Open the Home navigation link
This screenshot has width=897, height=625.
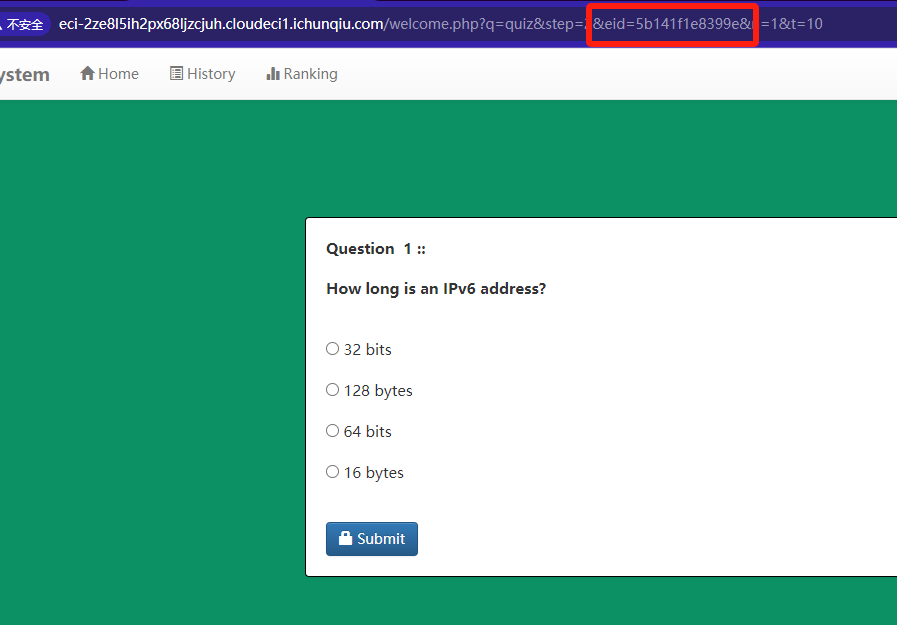109,74
